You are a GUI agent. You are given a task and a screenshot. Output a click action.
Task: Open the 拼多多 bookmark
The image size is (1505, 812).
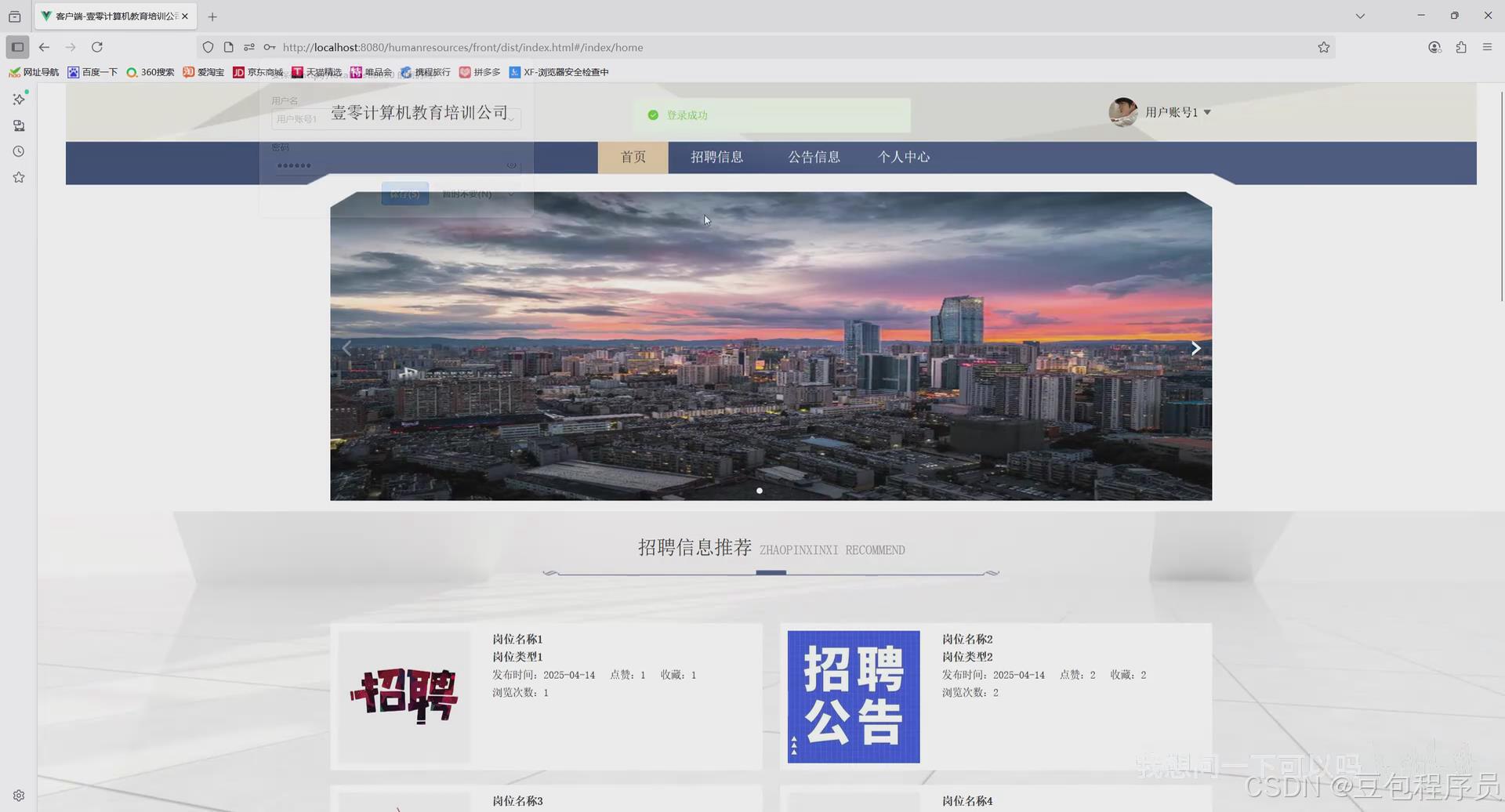(x=480, y=72)
